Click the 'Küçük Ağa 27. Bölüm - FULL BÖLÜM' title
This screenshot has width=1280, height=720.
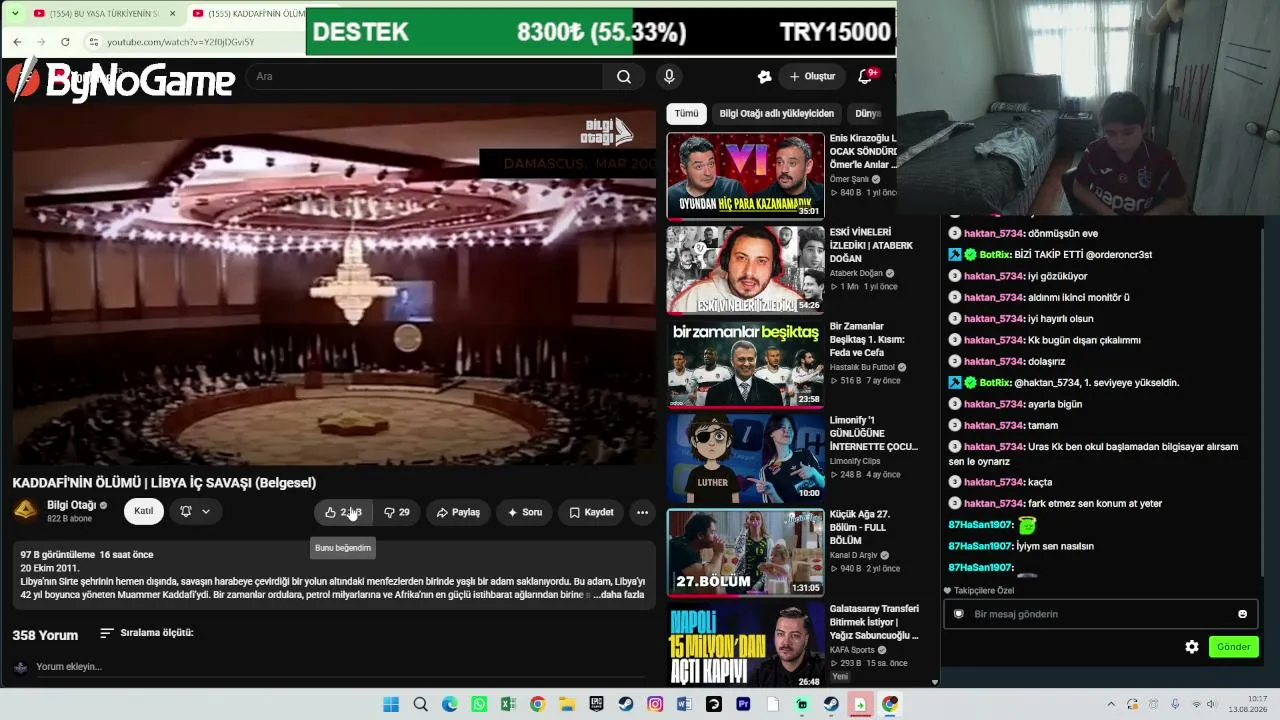click(860, 528)
